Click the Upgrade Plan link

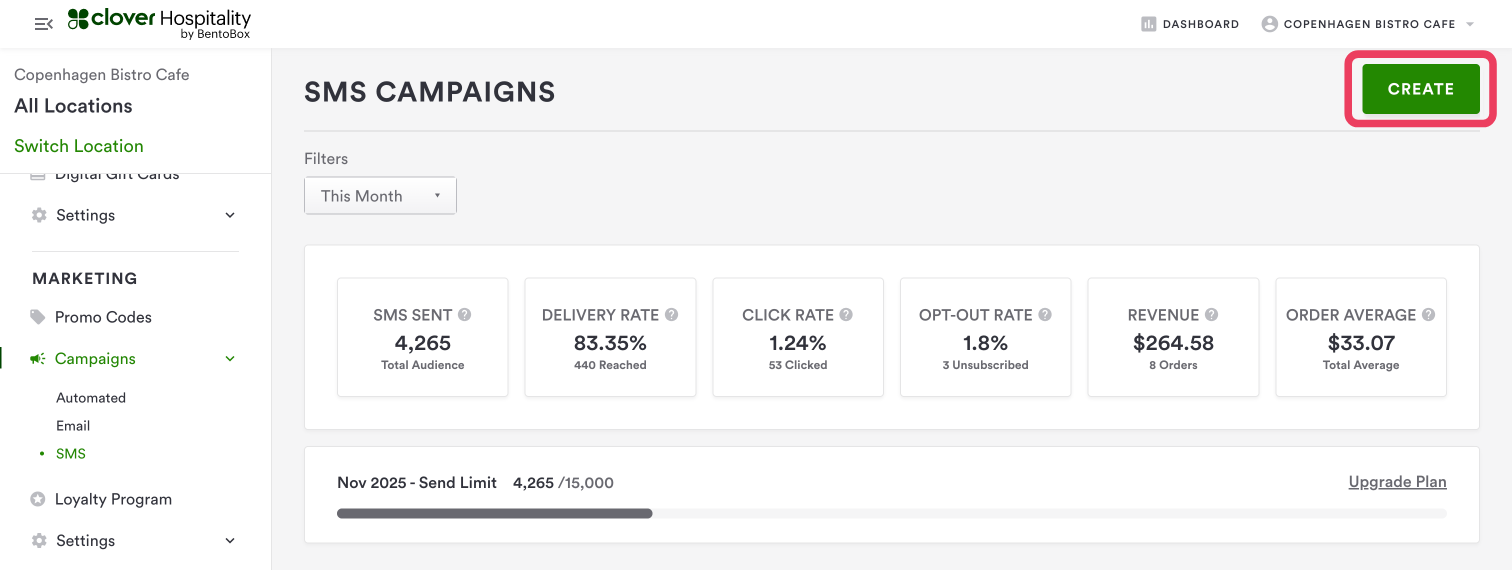pos(1397,482)
